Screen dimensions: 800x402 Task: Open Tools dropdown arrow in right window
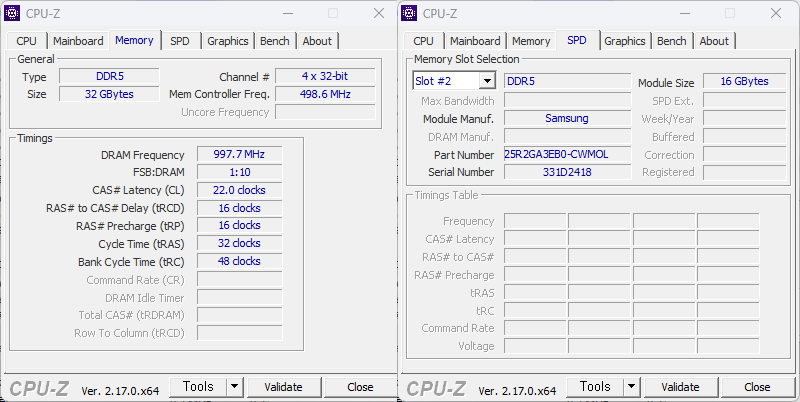(631, 387)
